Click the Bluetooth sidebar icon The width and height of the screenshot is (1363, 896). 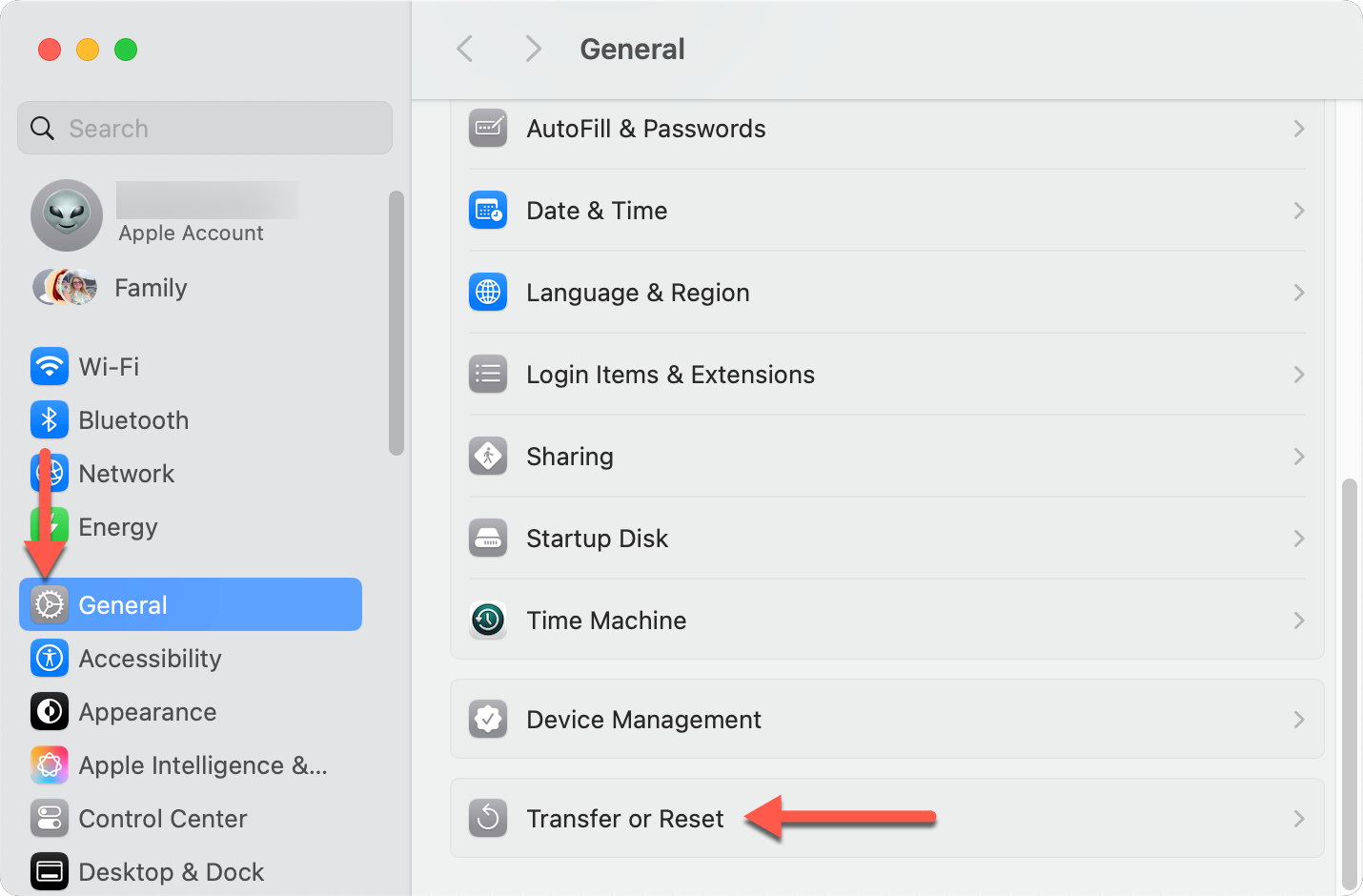click(50, 419)
